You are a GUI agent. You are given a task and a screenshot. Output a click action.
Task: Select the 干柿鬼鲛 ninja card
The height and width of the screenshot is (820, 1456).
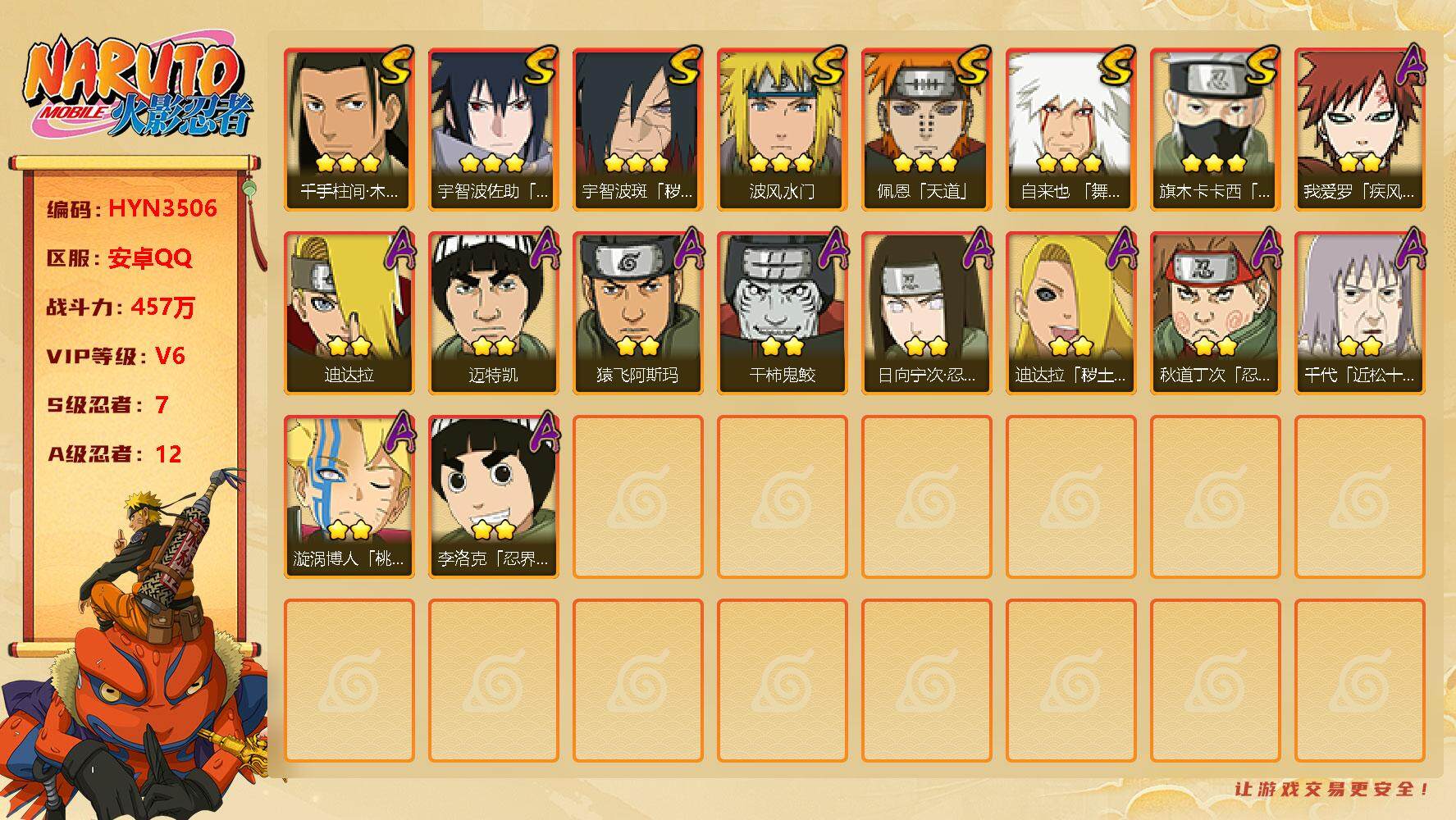782,313
